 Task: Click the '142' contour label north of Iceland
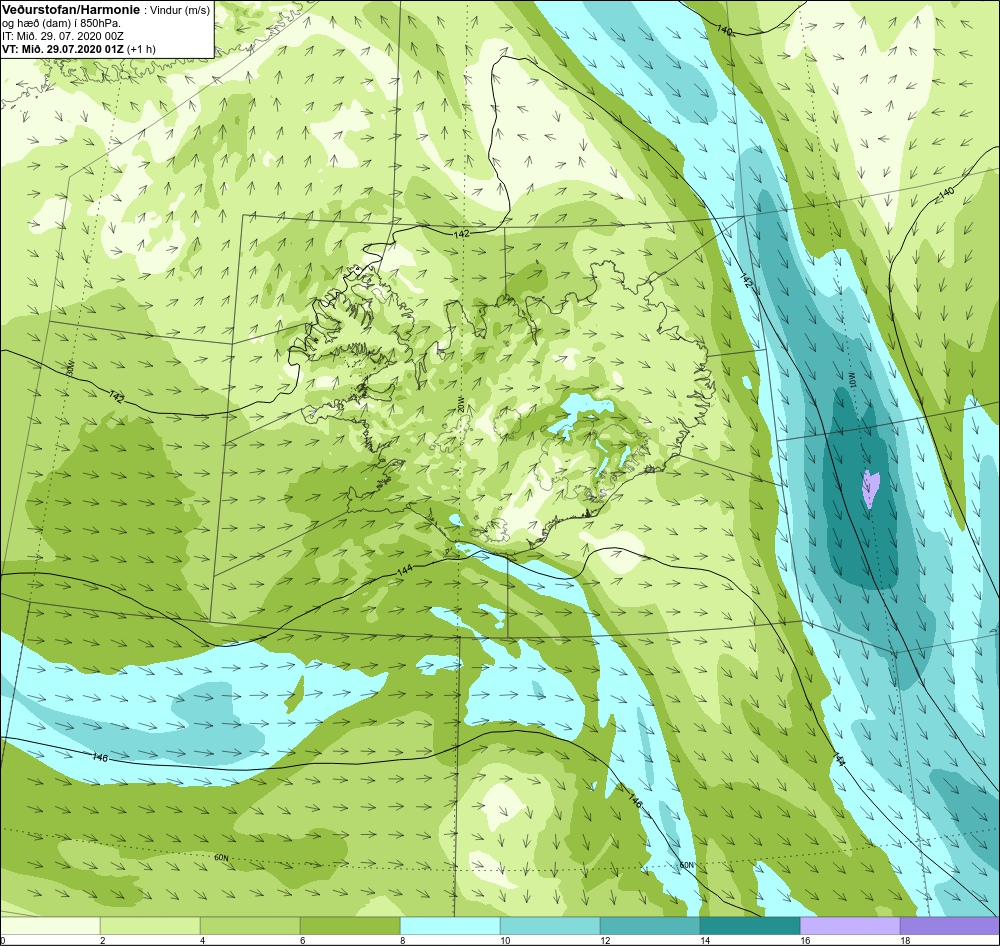462,234
